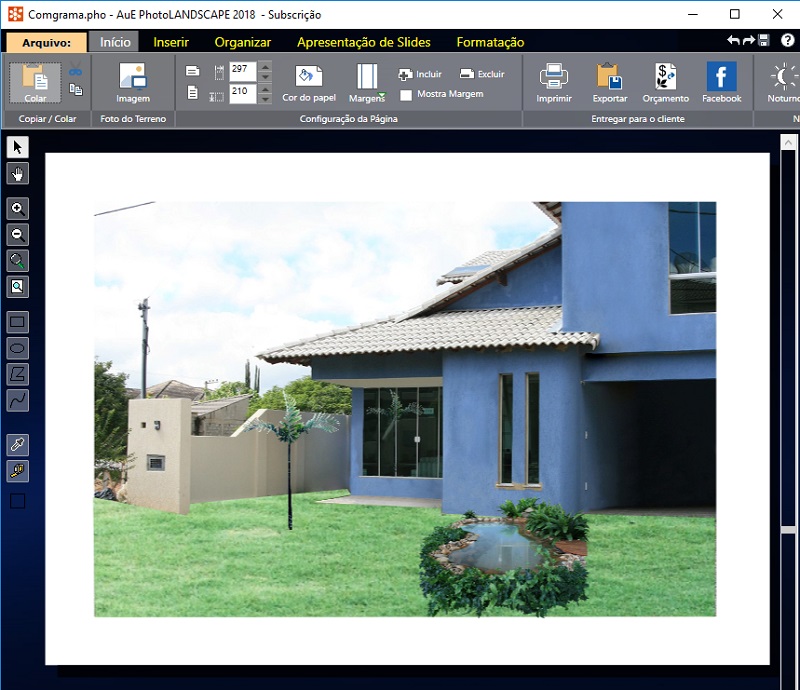This screenshot has height=690, width=800.
Task: Open the Orçamento budget tool
Action: (666, 82)
